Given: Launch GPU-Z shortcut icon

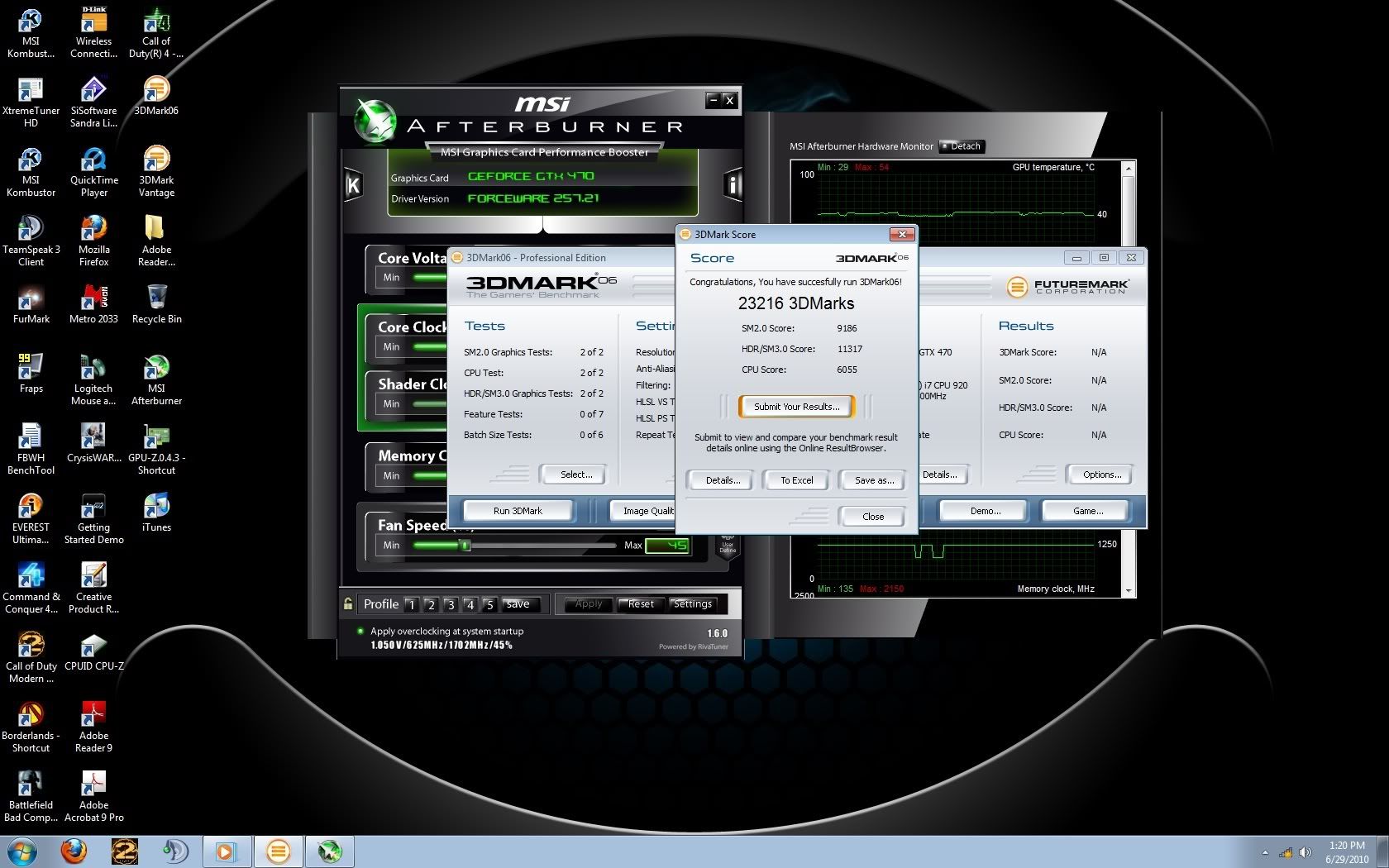Looking at the screenshot, I should click(156, 450).
